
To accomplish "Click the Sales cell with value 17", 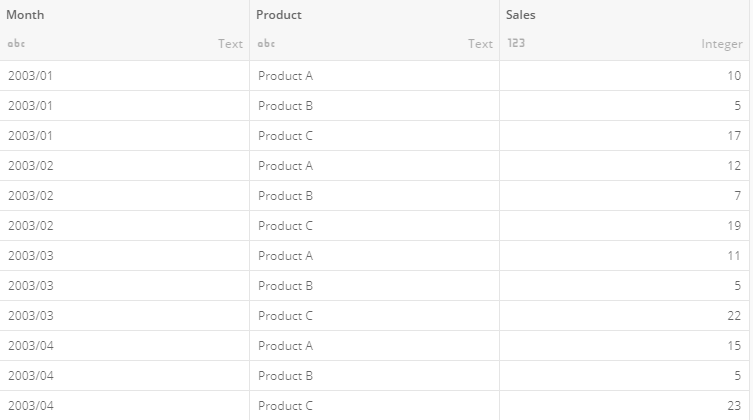I will point(734,136).
